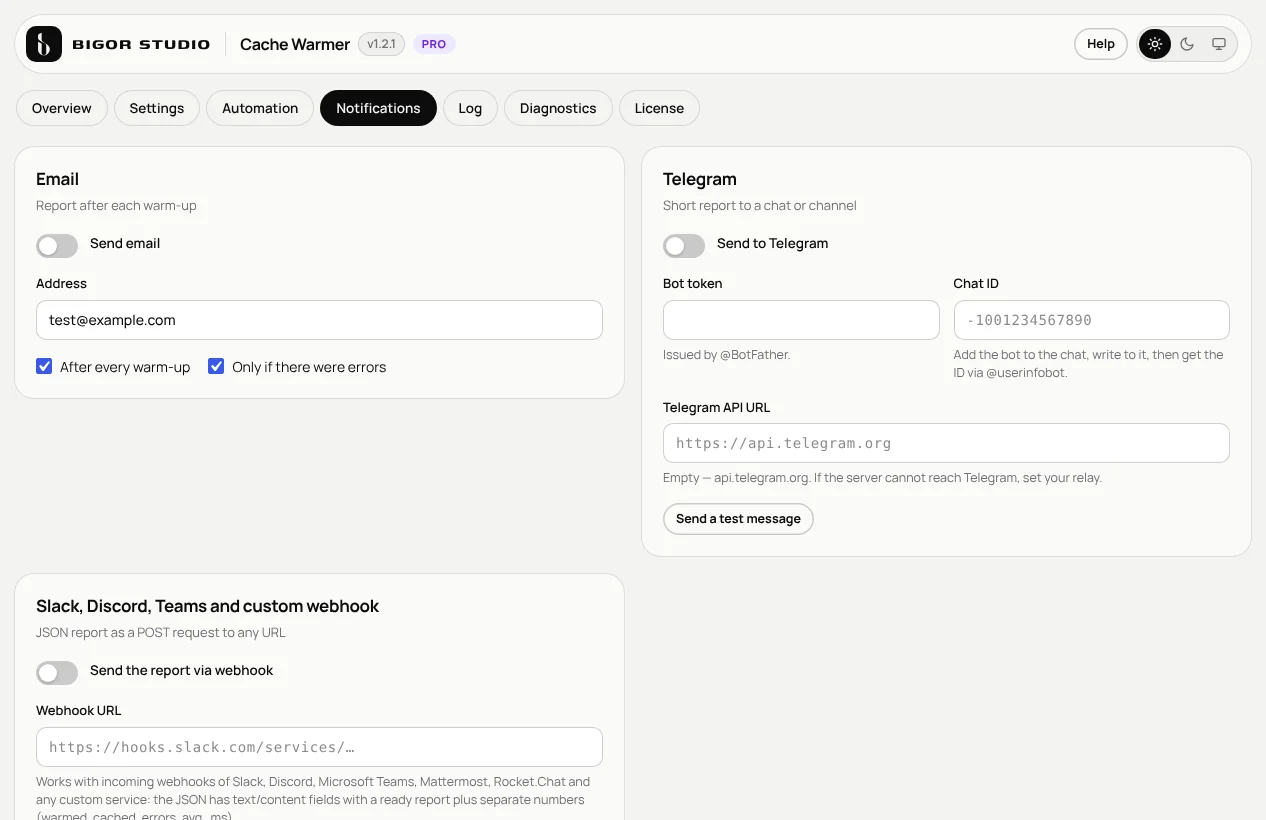Turn on Send to Telegram switch
This screenshot has width=1266, height=820.
[684, 245]
